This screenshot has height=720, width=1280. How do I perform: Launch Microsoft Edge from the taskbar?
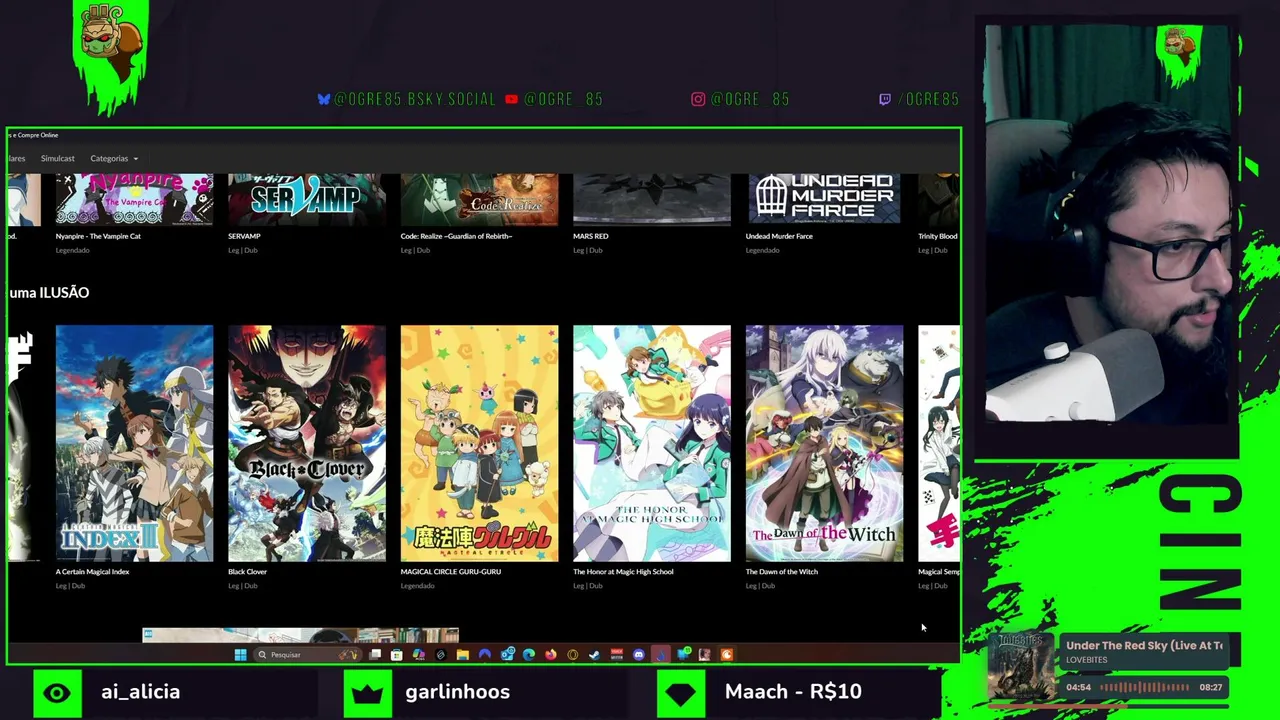click(529, 655)
